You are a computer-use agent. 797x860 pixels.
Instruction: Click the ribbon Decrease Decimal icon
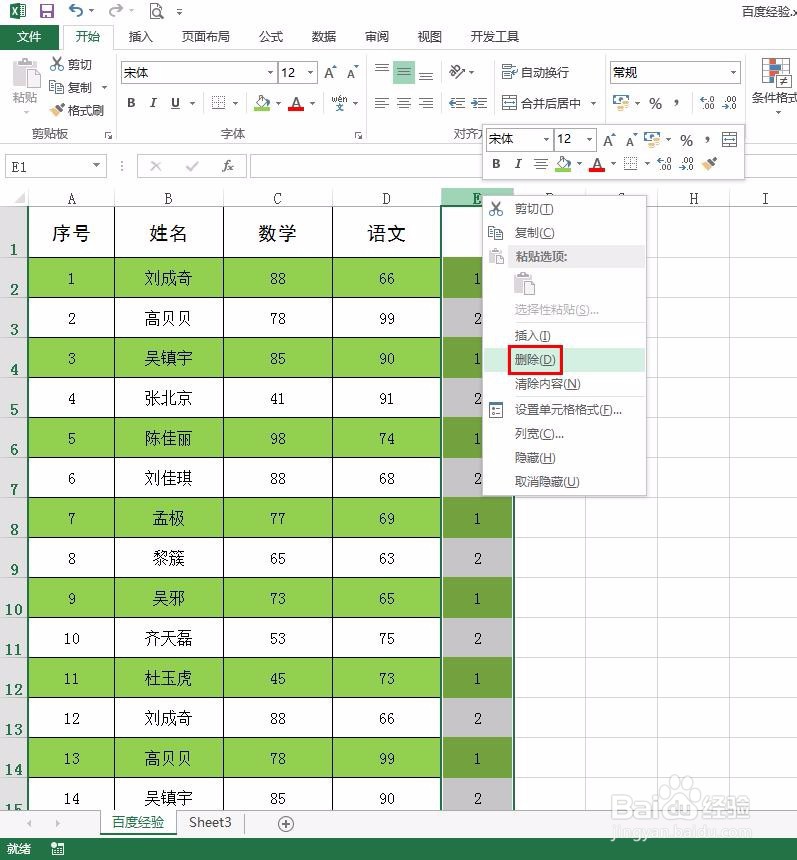click(x=730, y=103)
